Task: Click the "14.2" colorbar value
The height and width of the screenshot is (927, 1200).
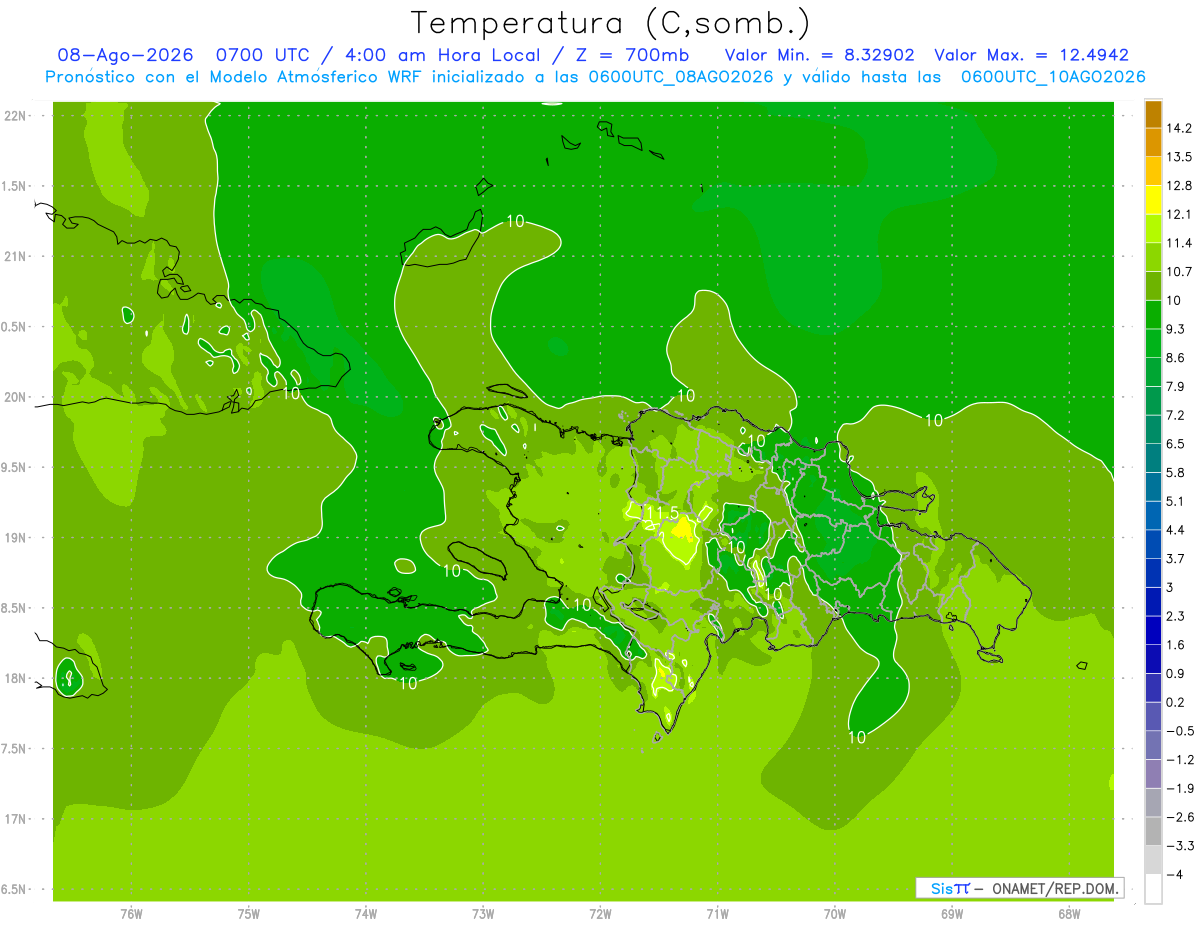Action: coord(1181,128)
